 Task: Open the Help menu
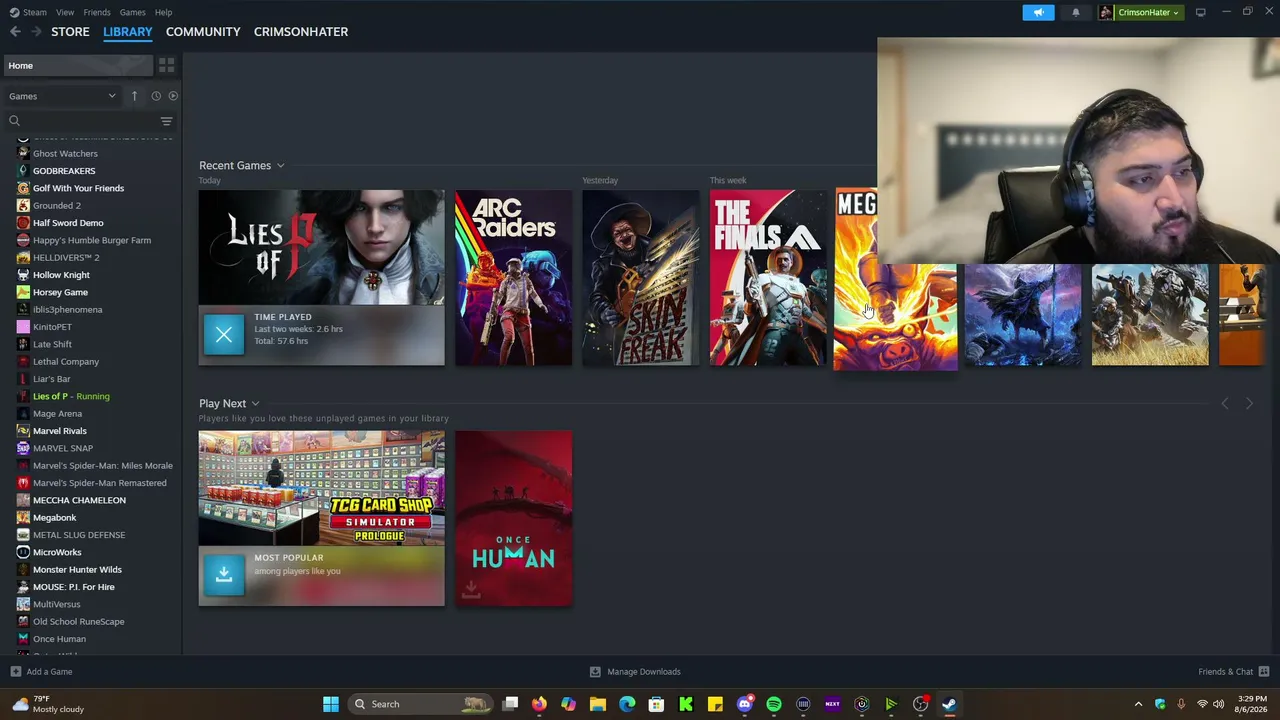(163, 12)
